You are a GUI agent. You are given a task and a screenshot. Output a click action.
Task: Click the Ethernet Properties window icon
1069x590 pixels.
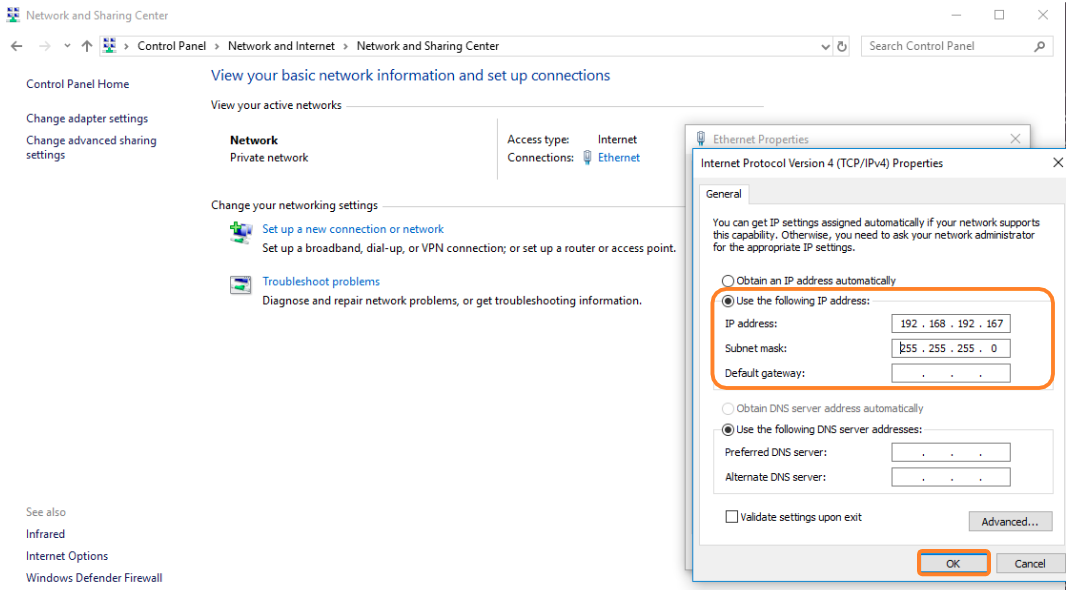coord(701,139)
